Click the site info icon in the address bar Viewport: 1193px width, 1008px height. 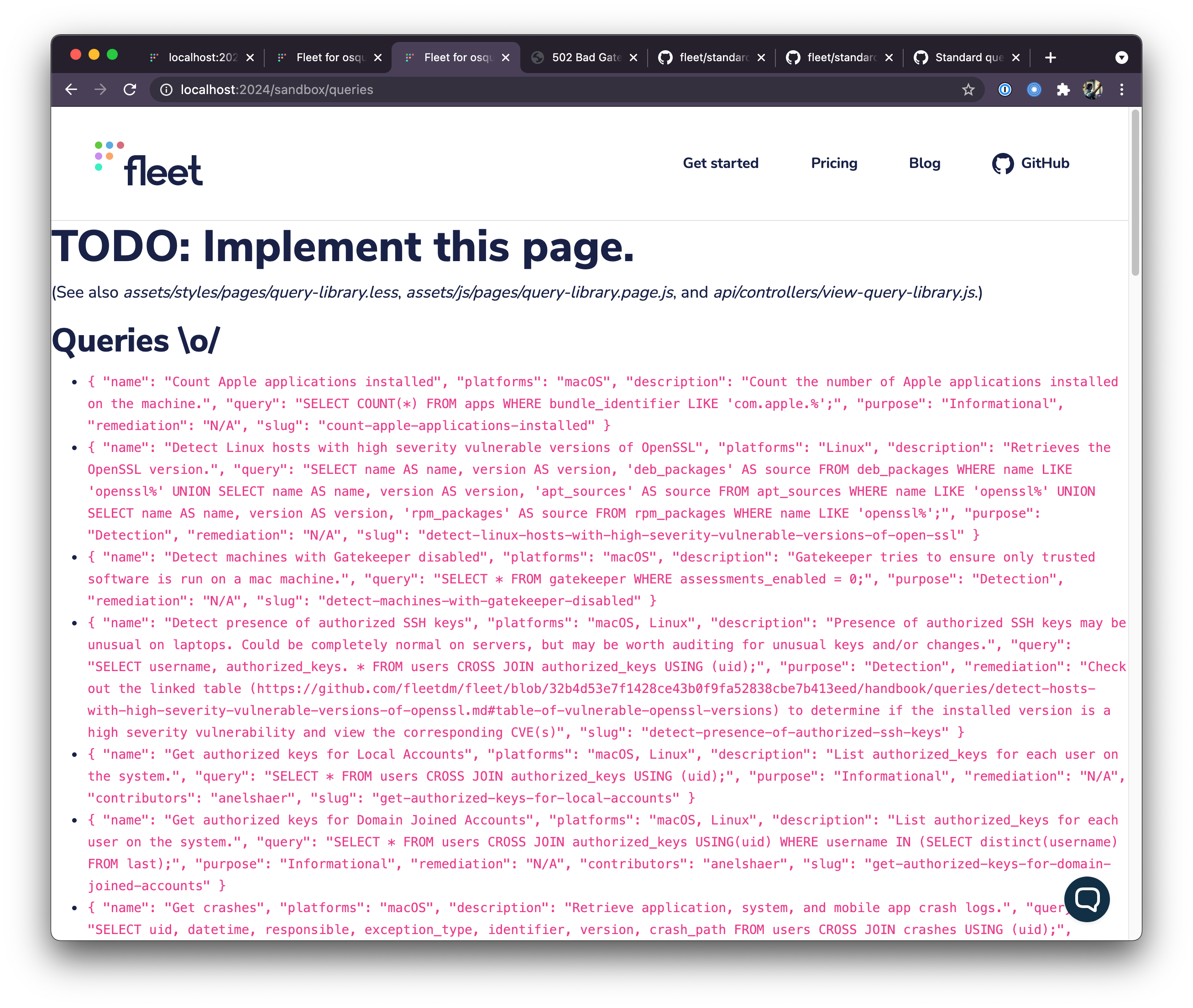coord(166,89)
